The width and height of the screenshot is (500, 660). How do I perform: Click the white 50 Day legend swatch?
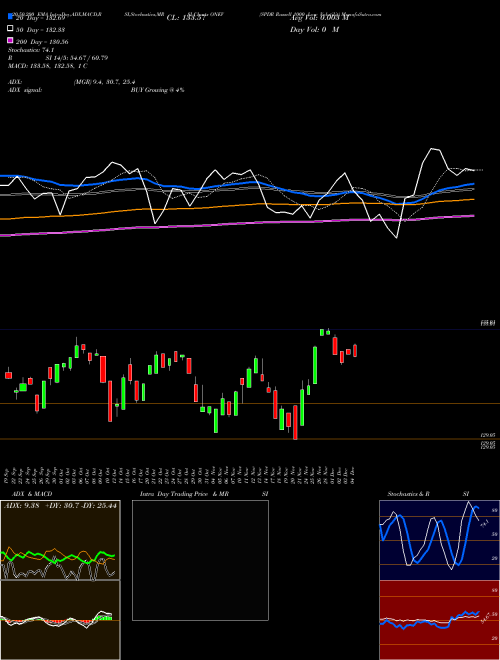tap(10, 29)
